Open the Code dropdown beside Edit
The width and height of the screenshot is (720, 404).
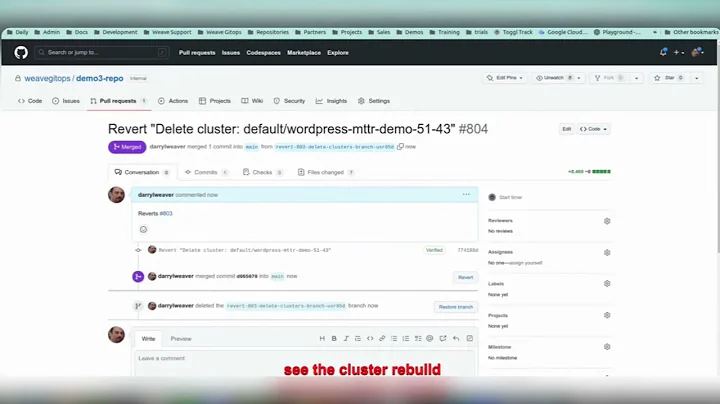(x=593, y=129)
